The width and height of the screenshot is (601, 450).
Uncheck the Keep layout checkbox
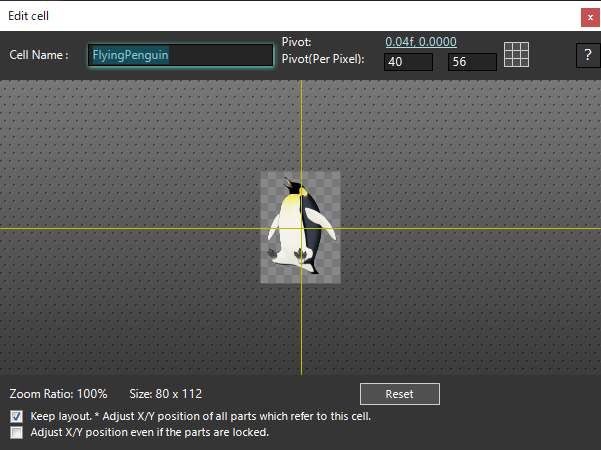tap(16, 416)
